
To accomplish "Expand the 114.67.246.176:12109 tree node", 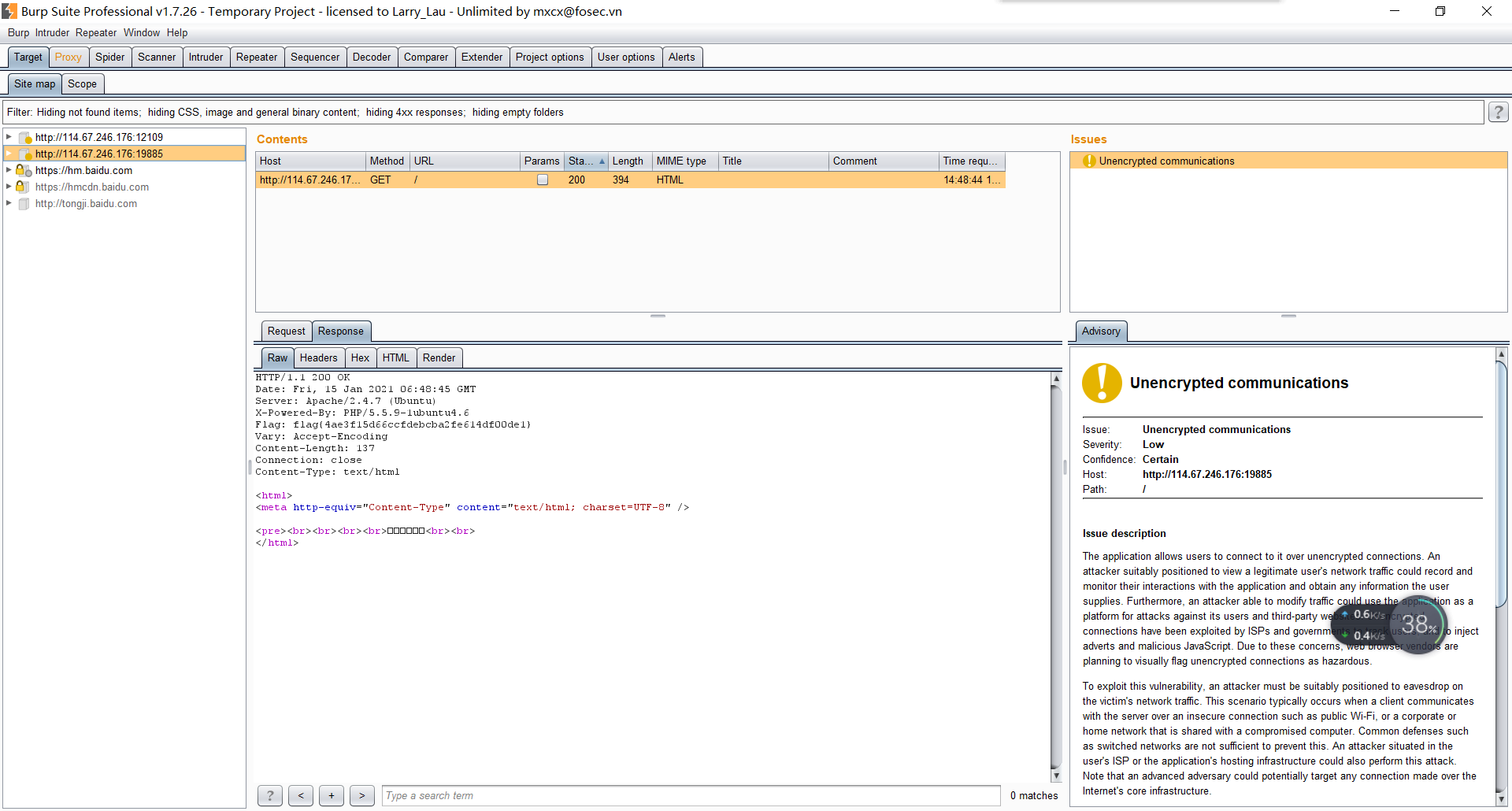I will [x=9, y=137].
